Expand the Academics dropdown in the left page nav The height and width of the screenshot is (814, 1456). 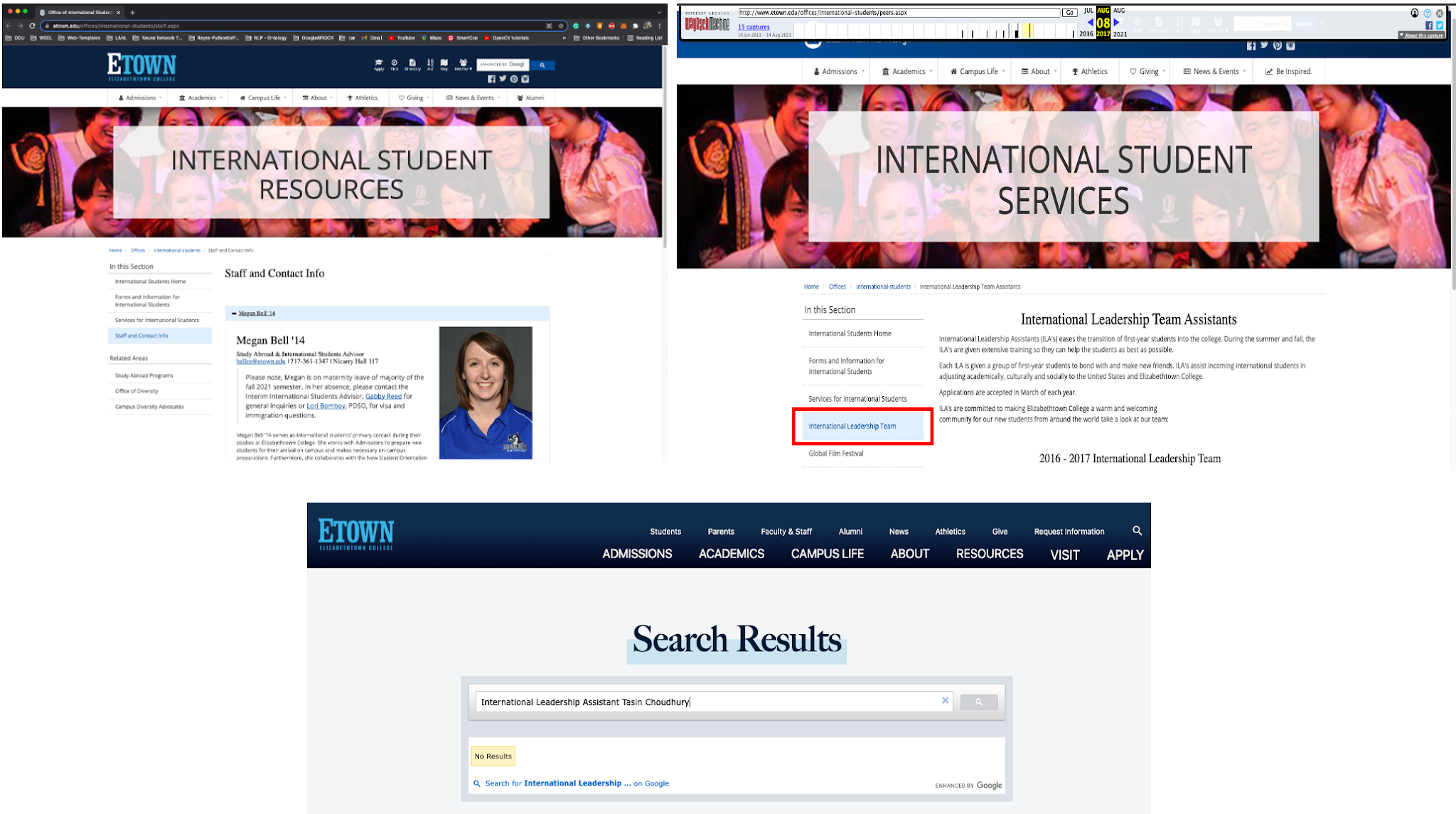coord(200,97)
